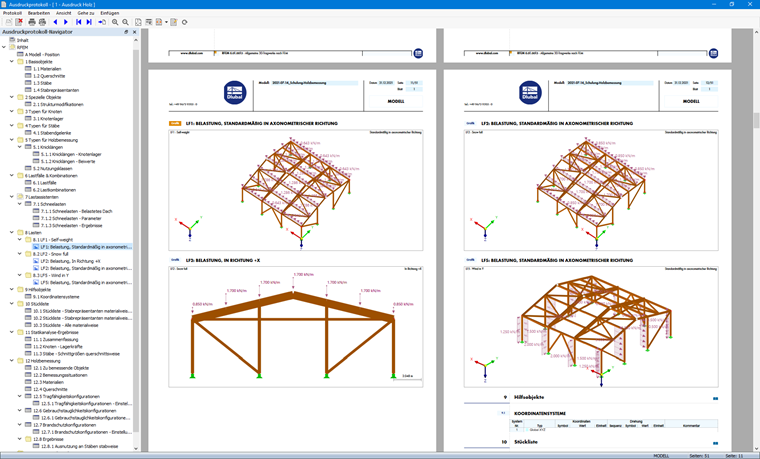Select 7.1.2 Schneelasten - Parameter in the tree
760x459 pixels.
coord(71,218)
